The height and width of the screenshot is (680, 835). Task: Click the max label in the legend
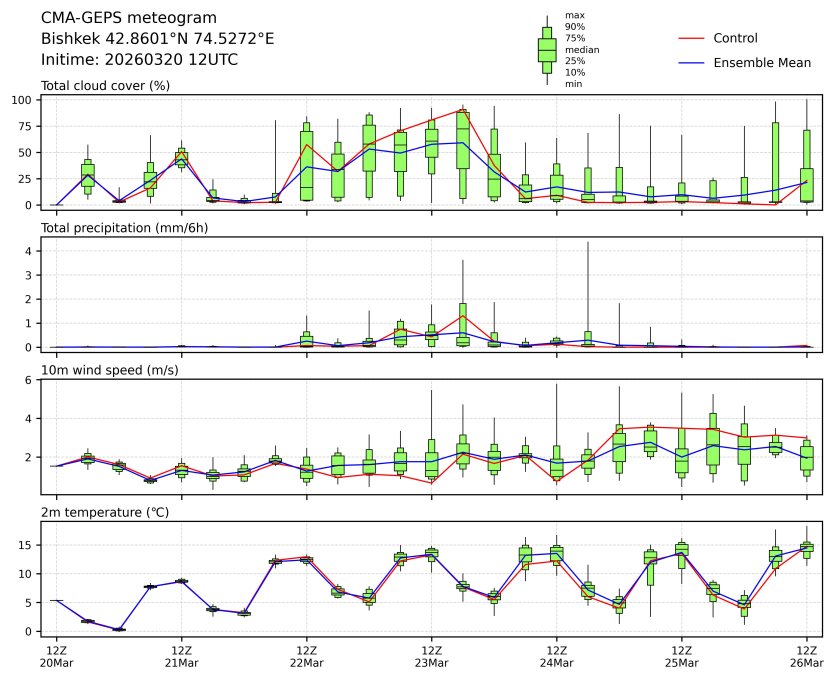coord(574,15)
